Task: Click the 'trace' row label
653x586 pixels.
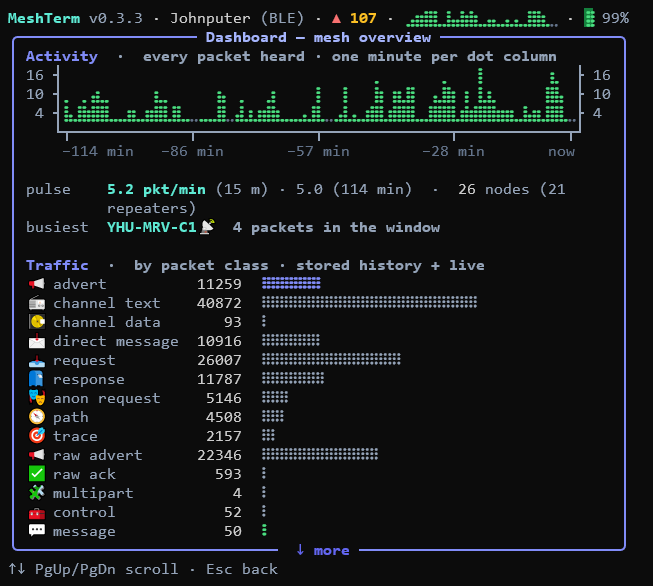Action: pos(75,436)
